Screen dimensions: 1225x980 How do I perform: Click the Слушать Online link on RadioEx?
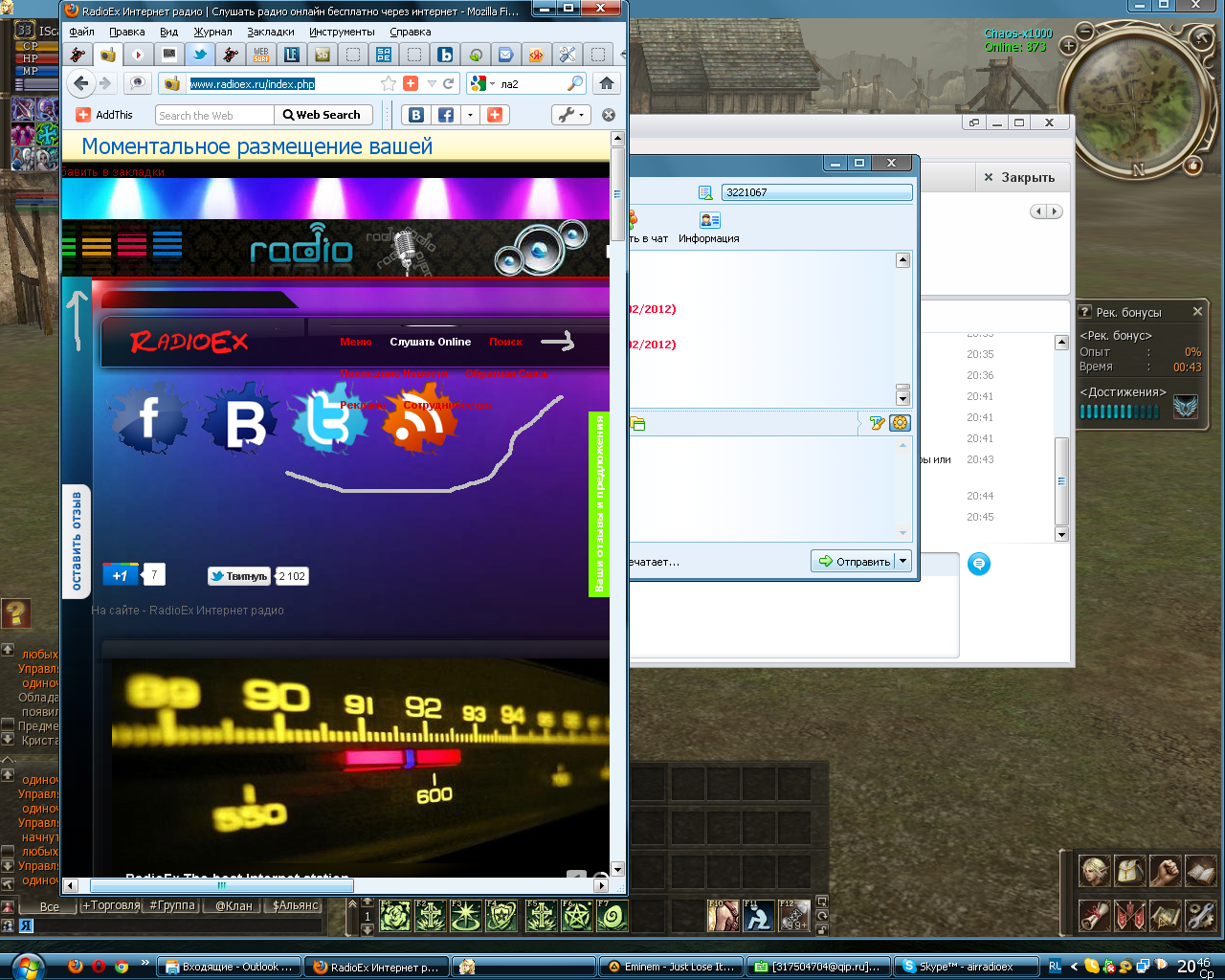click(431, 342)
